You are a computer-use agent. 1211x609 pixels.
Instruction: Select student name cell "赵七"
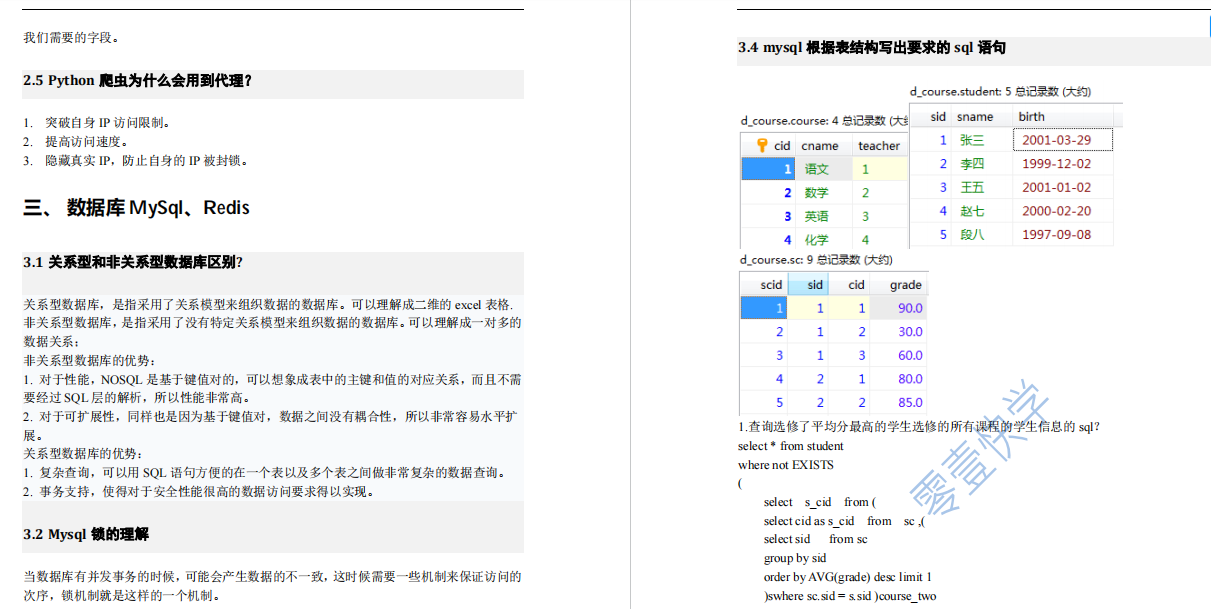click(x=972, y=212)
